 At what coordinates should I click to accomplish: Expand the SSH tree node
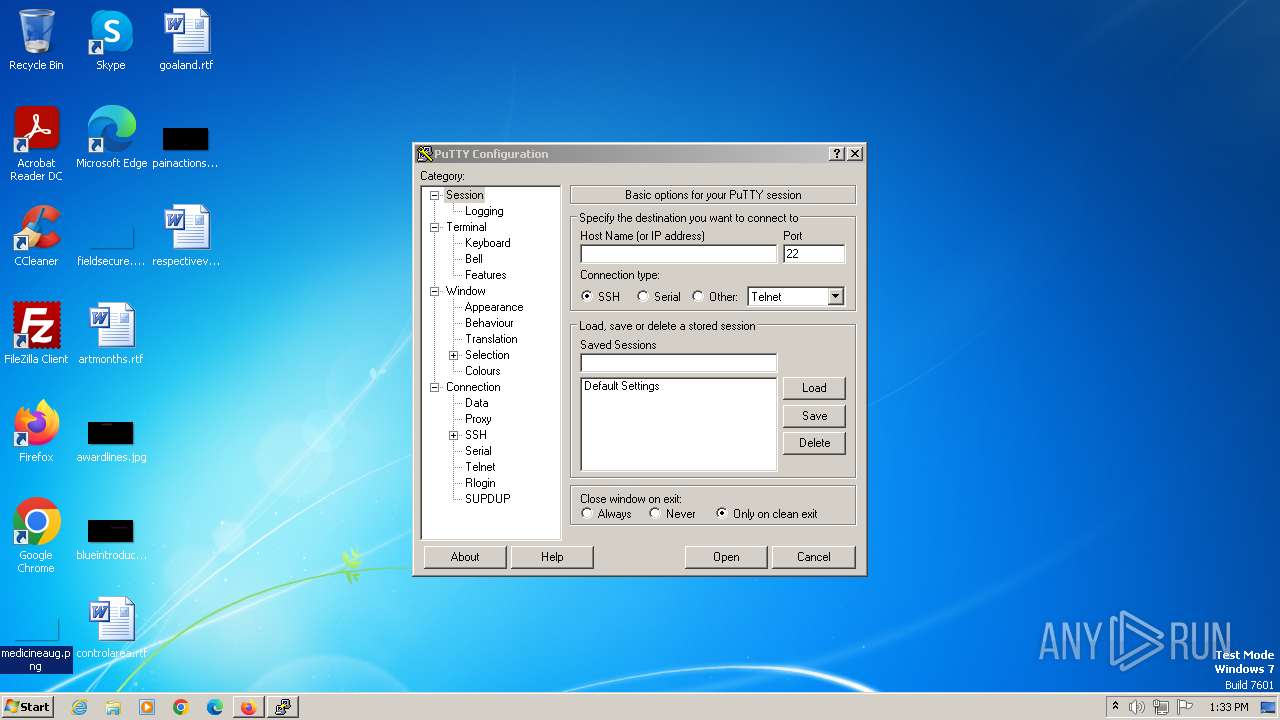454,435
